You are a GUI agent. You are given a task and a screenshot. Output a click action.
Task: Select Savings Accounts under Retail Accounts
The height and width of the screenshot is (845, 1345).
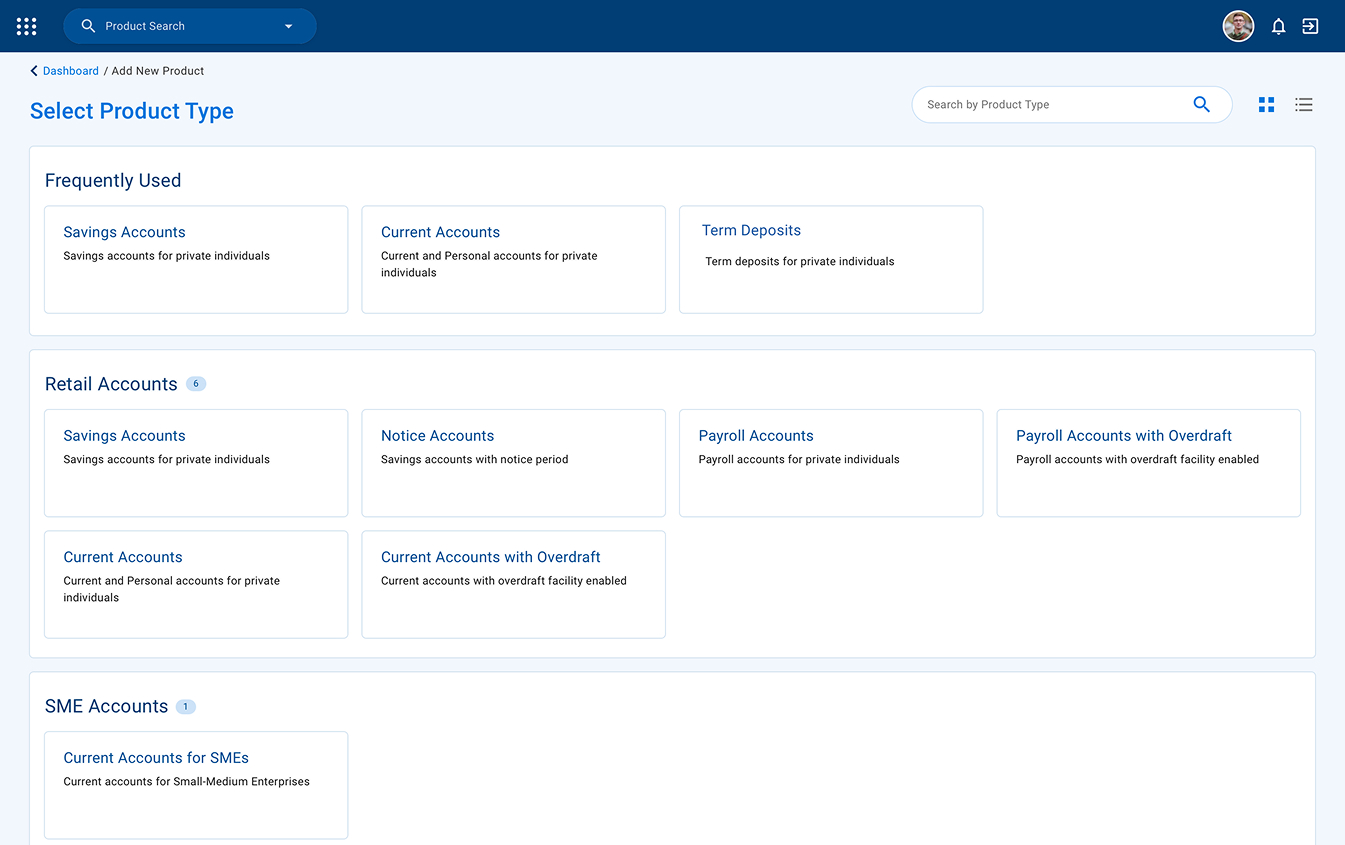pyautogui.click(x=196, y=463)
